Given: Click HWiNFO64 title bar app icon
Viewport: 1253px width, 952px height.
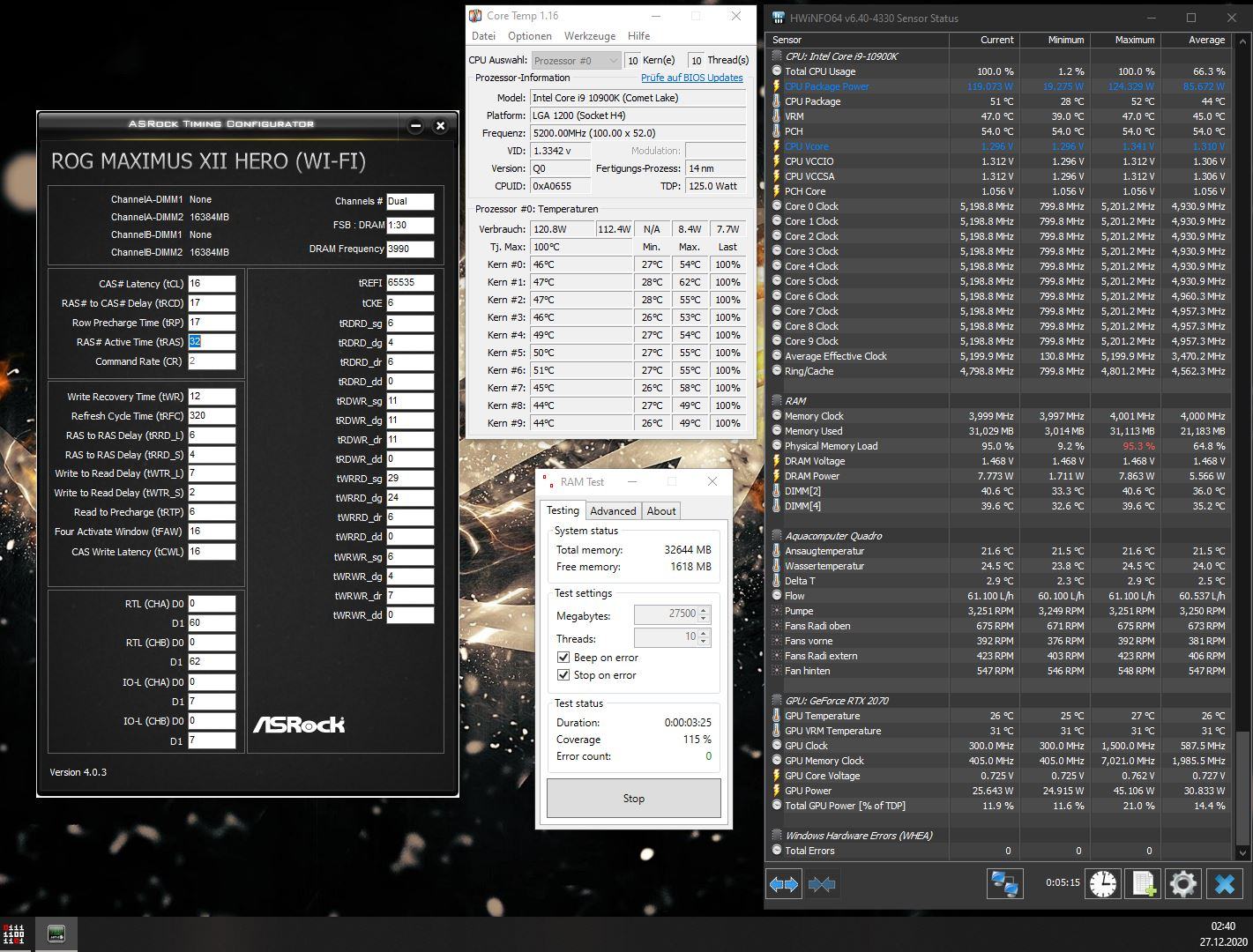Looking at the screenshot, I should tap(778, 18).
